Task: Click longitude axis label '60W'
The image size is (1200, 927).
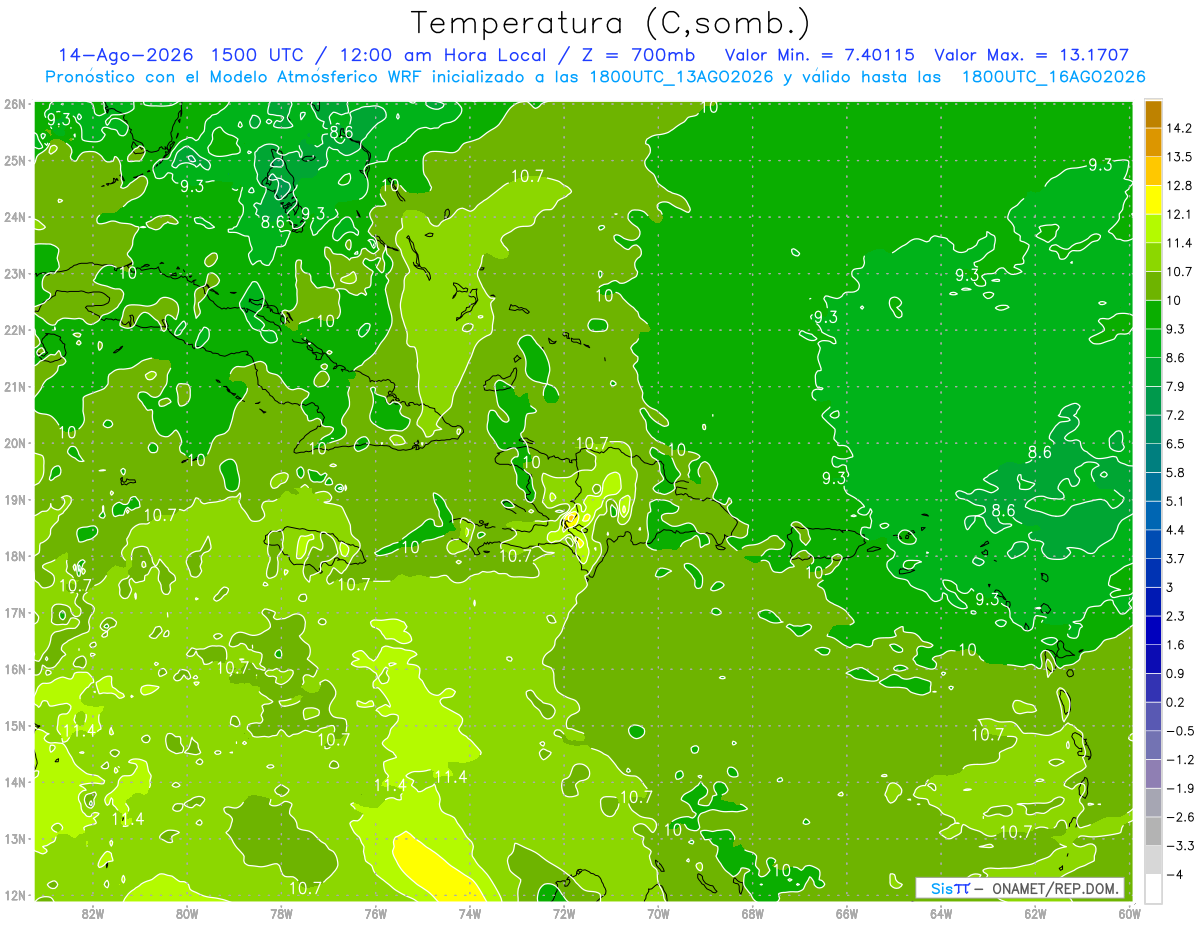Action: [1129, 912]
